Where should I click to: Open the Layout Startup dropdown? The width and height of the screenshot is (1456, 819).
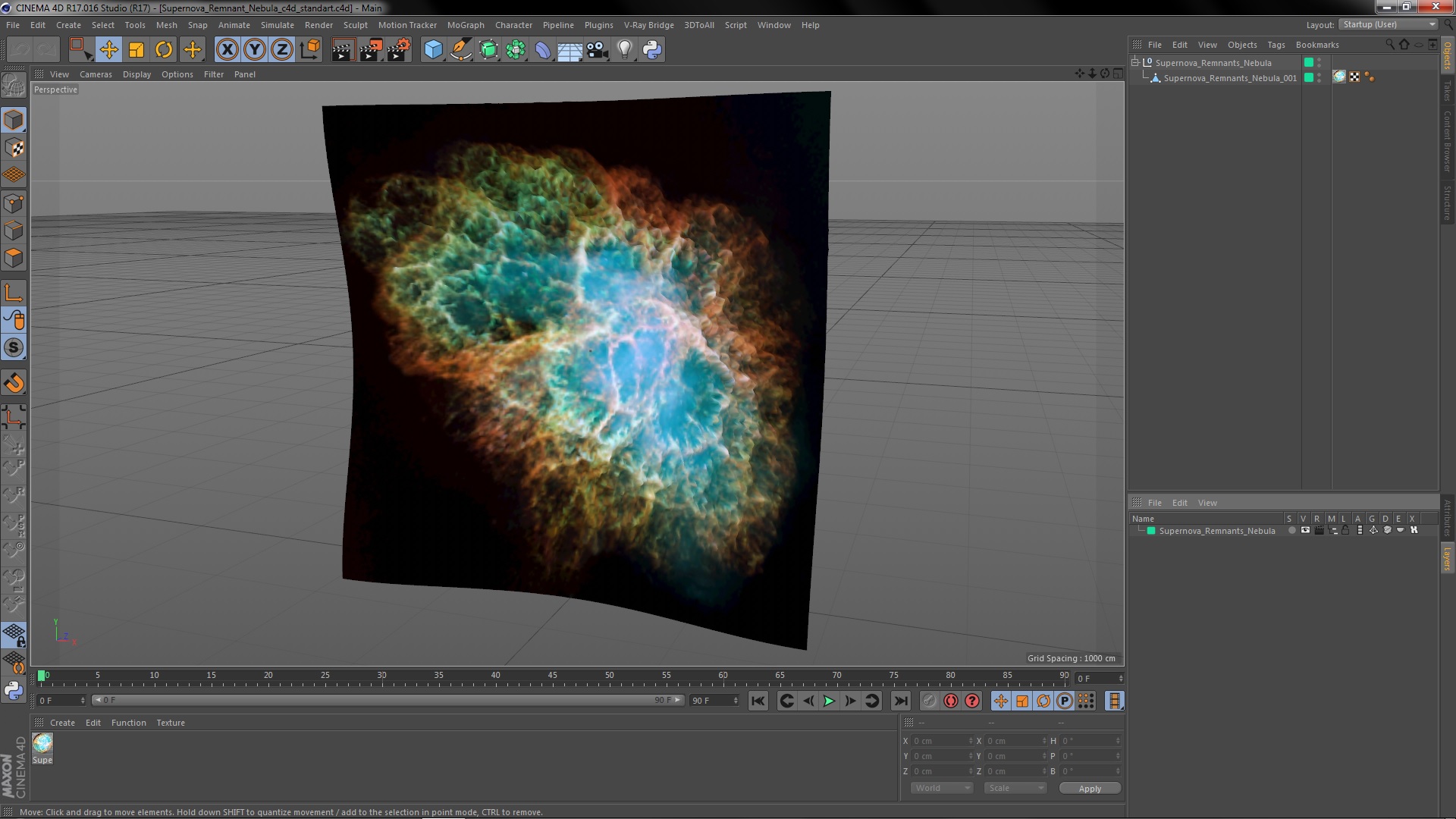click(1389, 24)
